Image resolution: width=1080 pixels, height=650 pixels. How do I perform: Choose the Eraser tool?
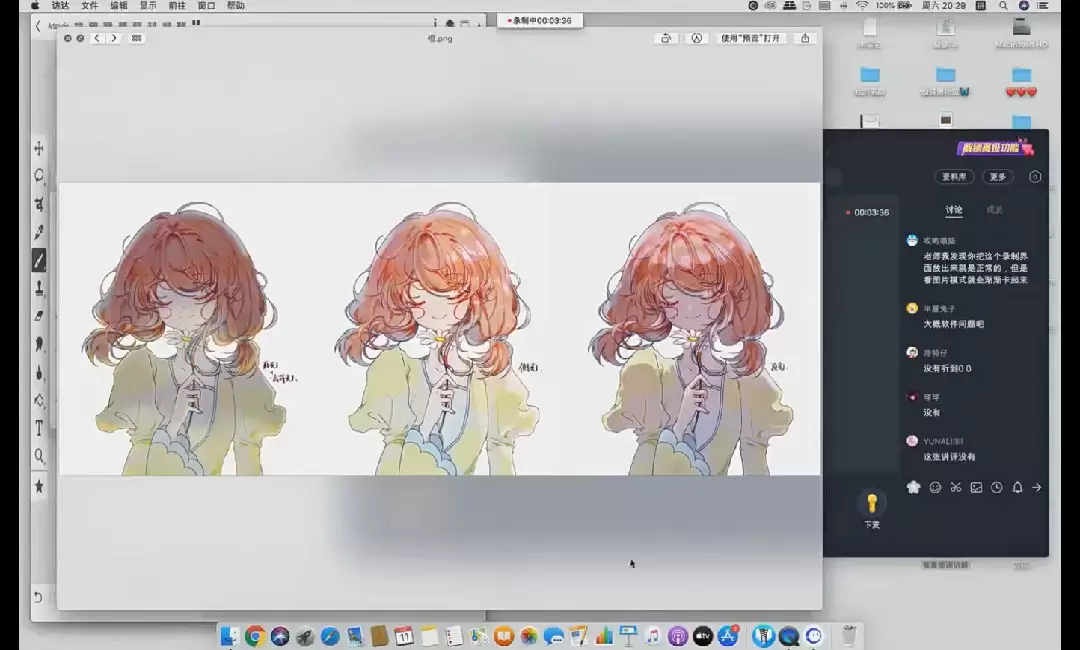39,316
